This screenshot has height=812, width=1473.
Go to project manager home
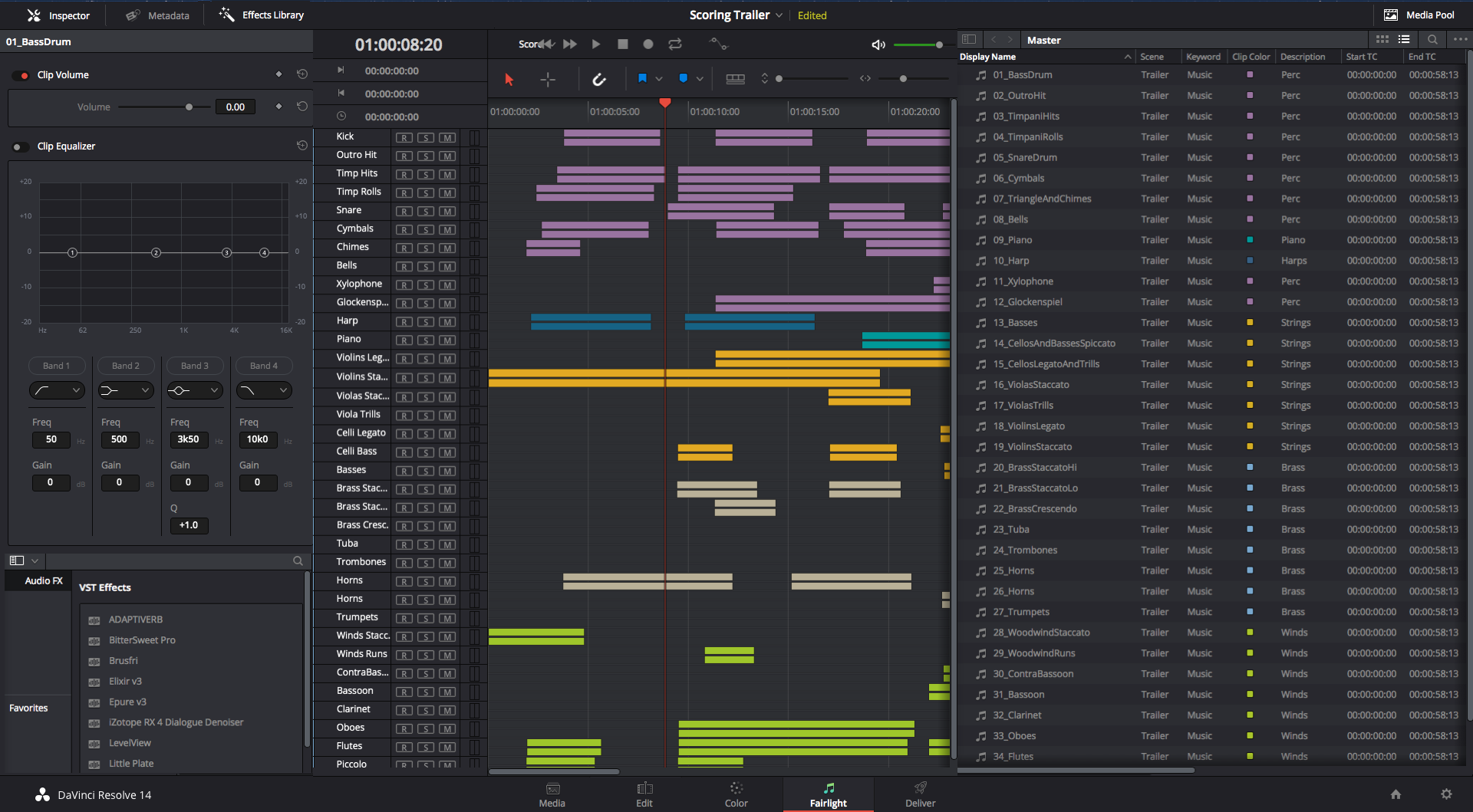pos(1396,794)
